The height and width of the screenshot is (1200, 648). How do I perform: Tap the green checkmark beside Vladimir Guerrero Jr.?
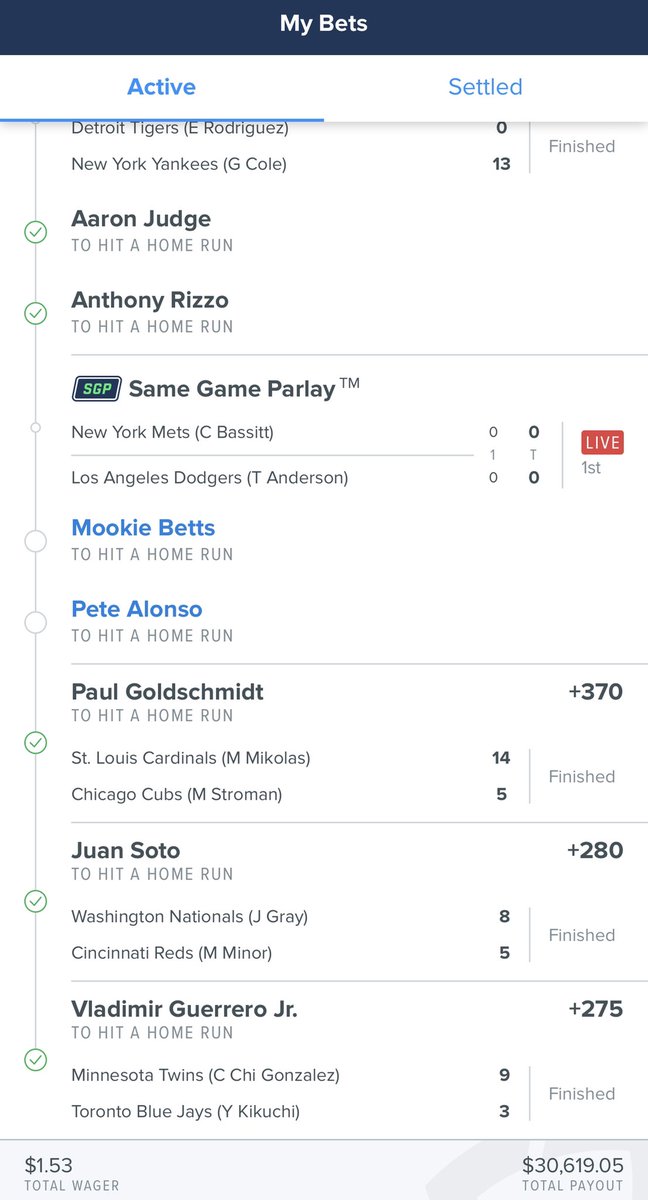pyautogui.click(x=35, y=1059)
